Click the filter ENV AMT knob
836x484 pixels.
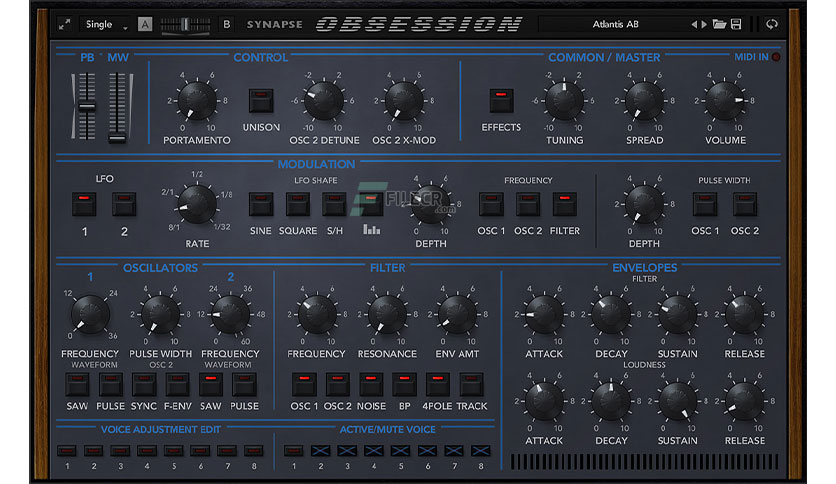(x=457, y=314)
